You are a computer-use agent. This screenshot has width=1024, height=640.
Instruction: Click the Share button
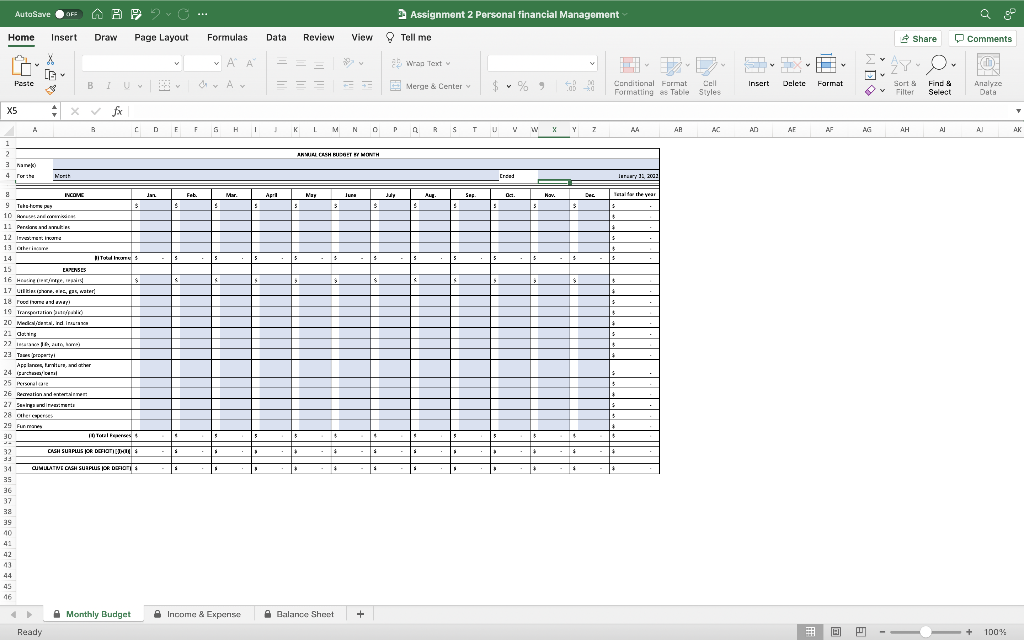click(x=916, y=38)
